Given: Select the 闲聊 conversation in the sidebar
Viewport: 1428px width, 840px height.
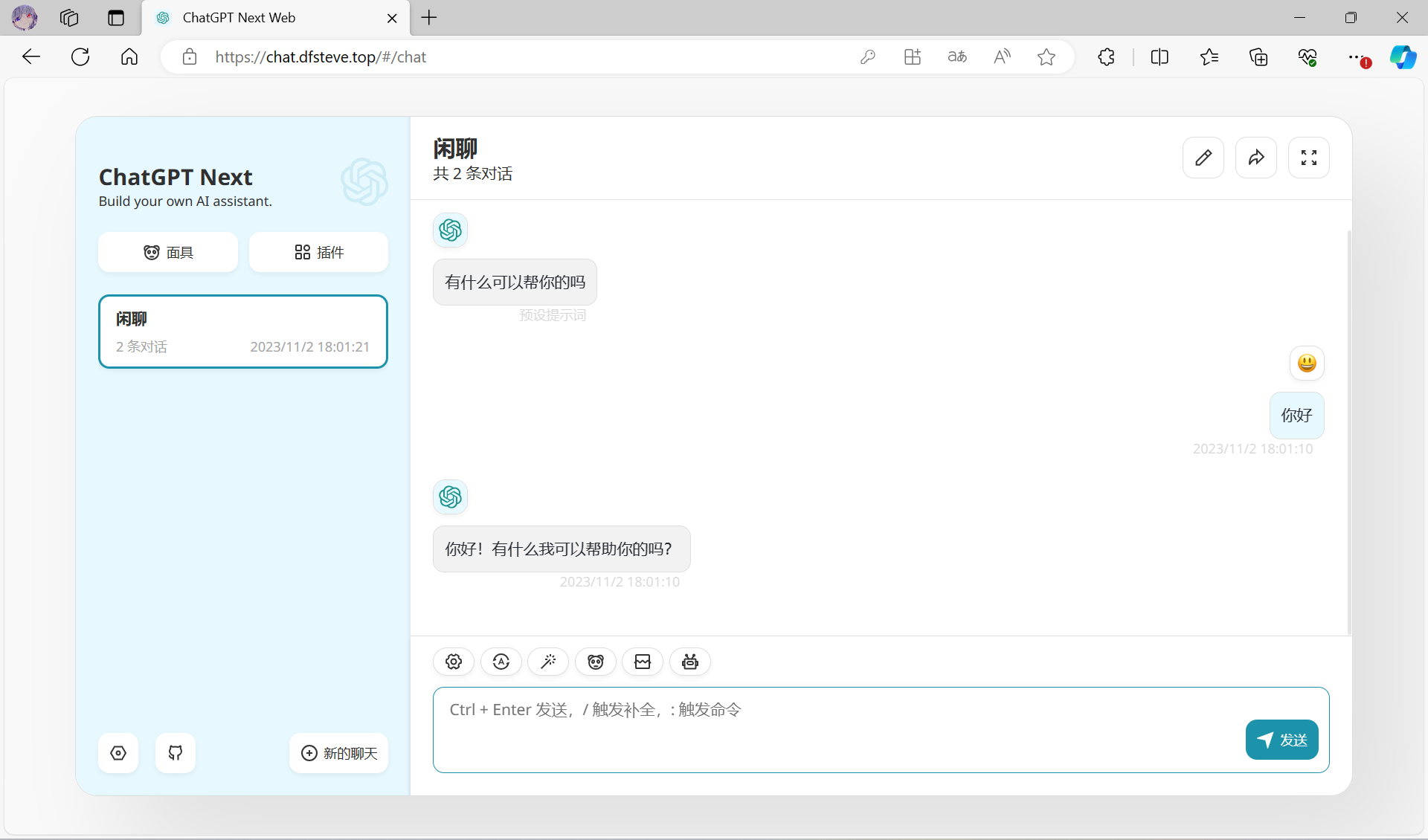Looking at the screenshot, I should pyautogui.click(x=243, y=332).
